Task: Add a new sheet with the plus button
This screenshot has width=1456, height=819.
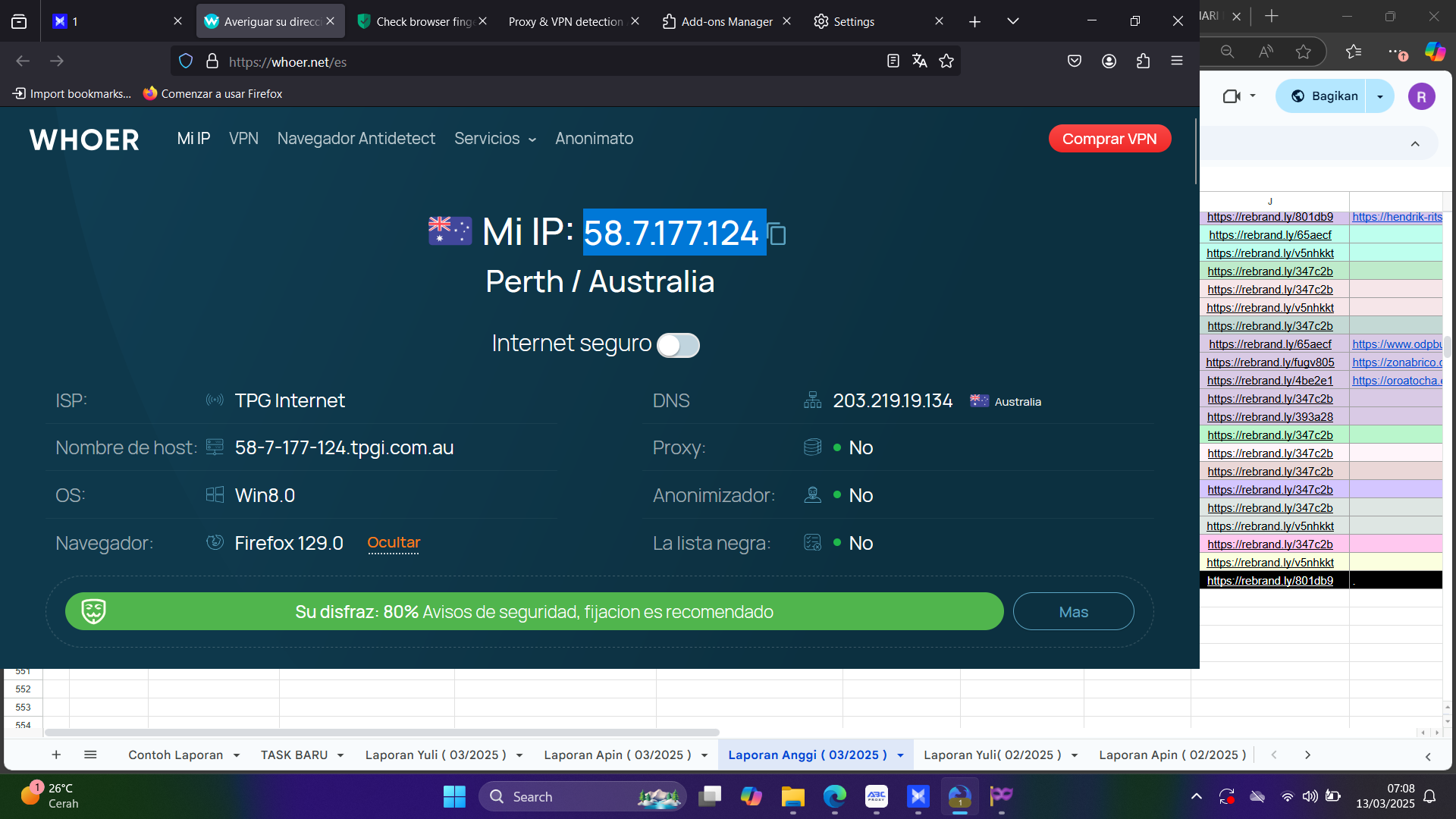Action: pos(56,755)
